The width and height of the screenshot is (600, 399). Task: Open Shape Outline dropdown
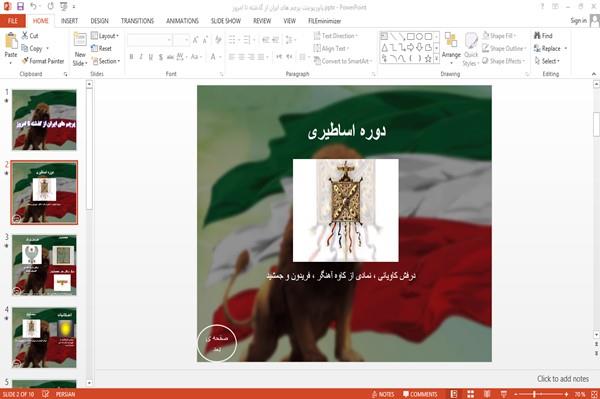pos(504,48)
